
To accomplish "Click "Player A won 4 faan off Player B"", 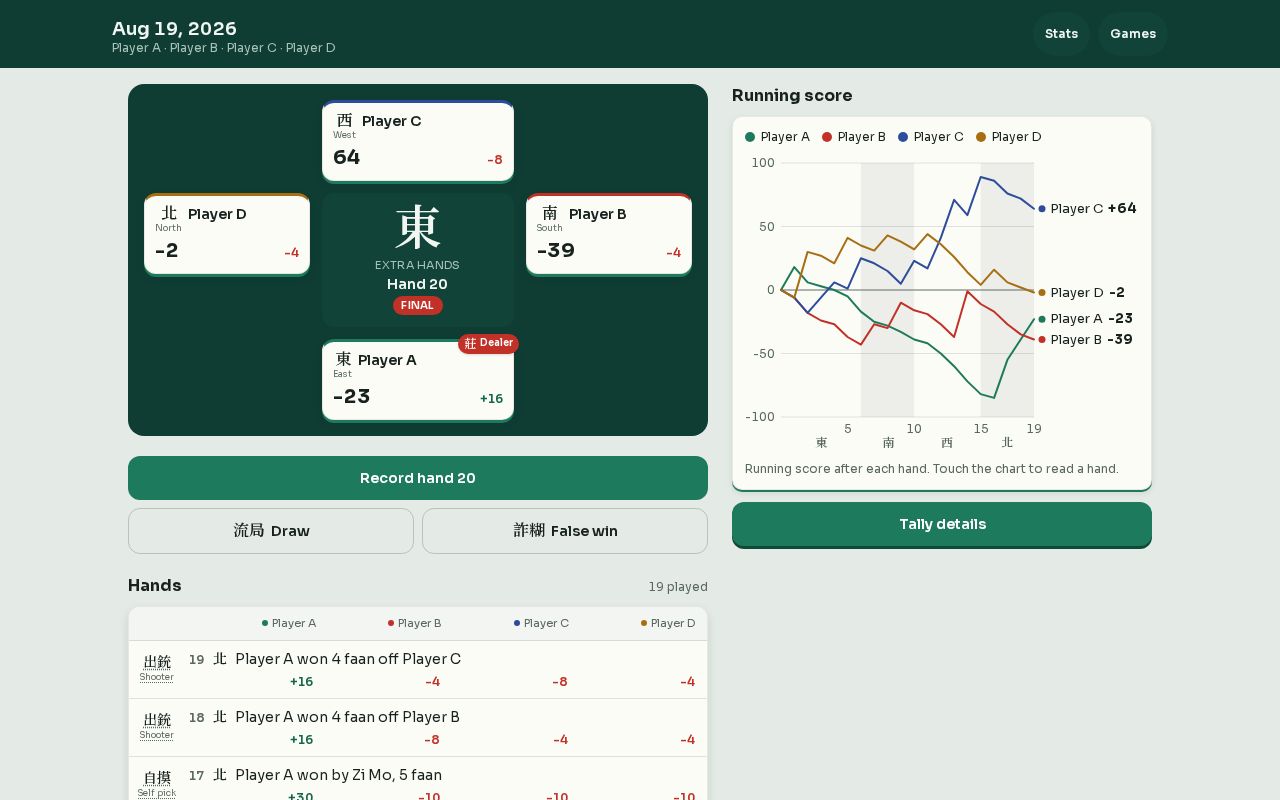I will click(348, 717).
